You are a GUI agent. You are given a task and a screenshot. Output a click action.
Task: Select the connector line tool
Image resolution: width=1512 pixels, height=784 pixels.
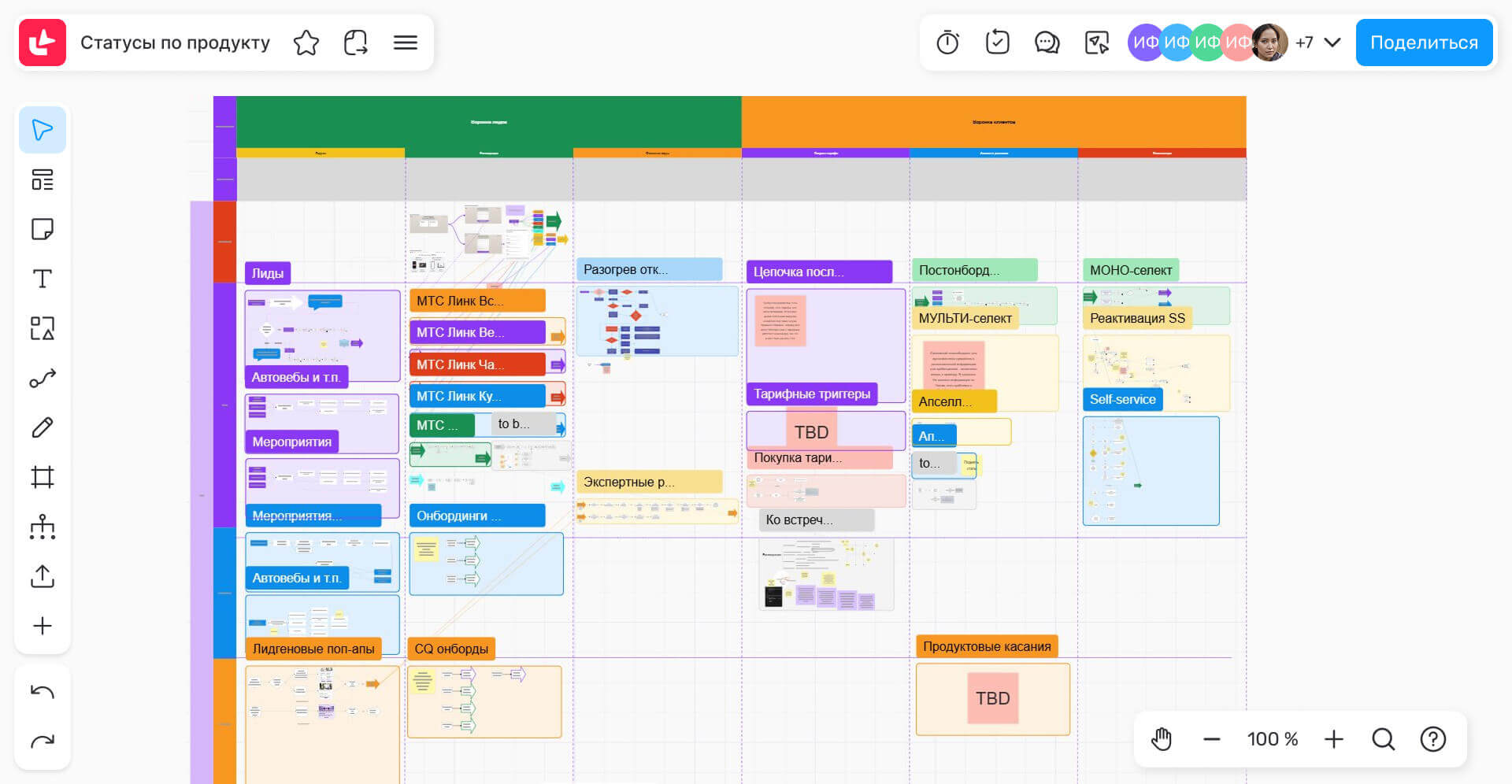[43, 379]
